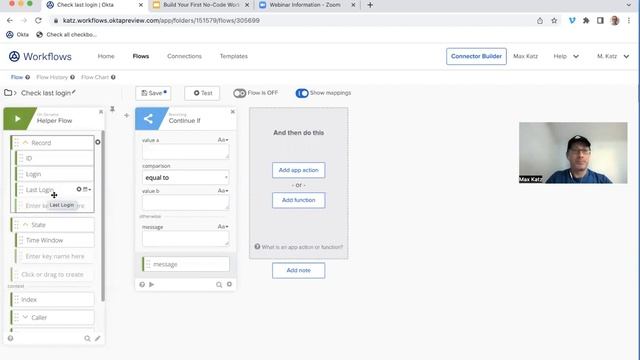Open gear settings for the Last Login field
This screenshot has height=360, width=640.
click(79, 189)
